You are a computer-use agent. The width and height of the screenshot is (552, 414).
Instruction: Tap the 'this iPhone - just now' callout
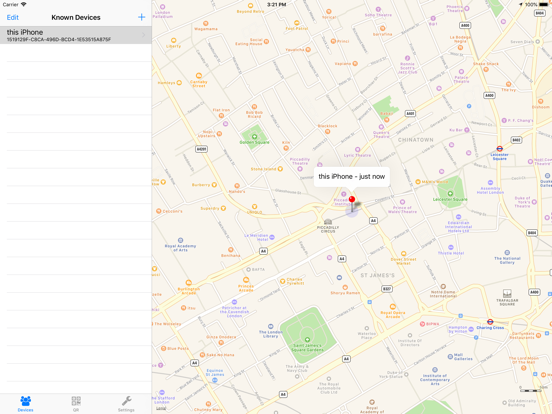[352, 176]
